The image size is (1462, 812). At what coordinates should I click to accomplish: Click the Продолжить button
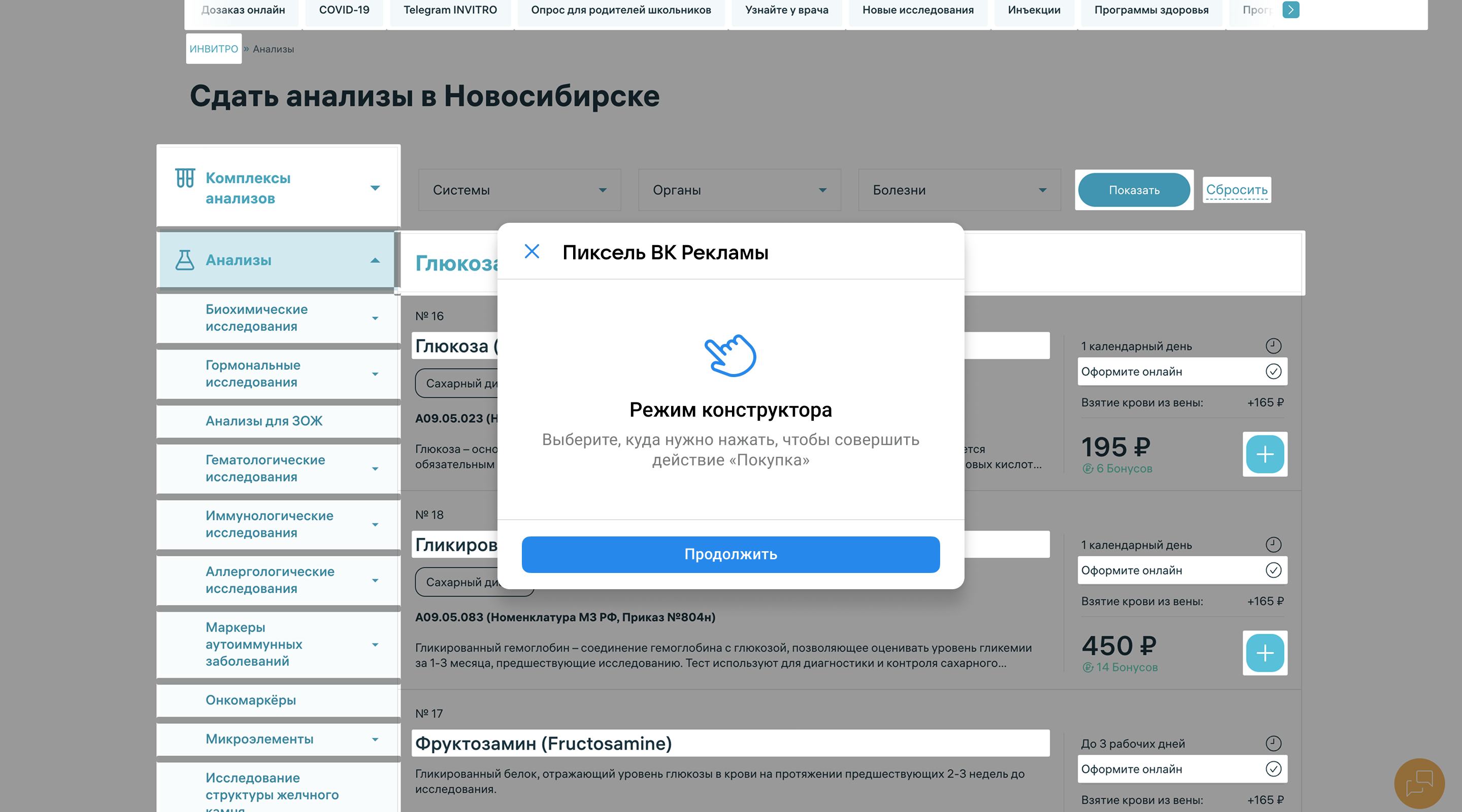click(730, 554)
